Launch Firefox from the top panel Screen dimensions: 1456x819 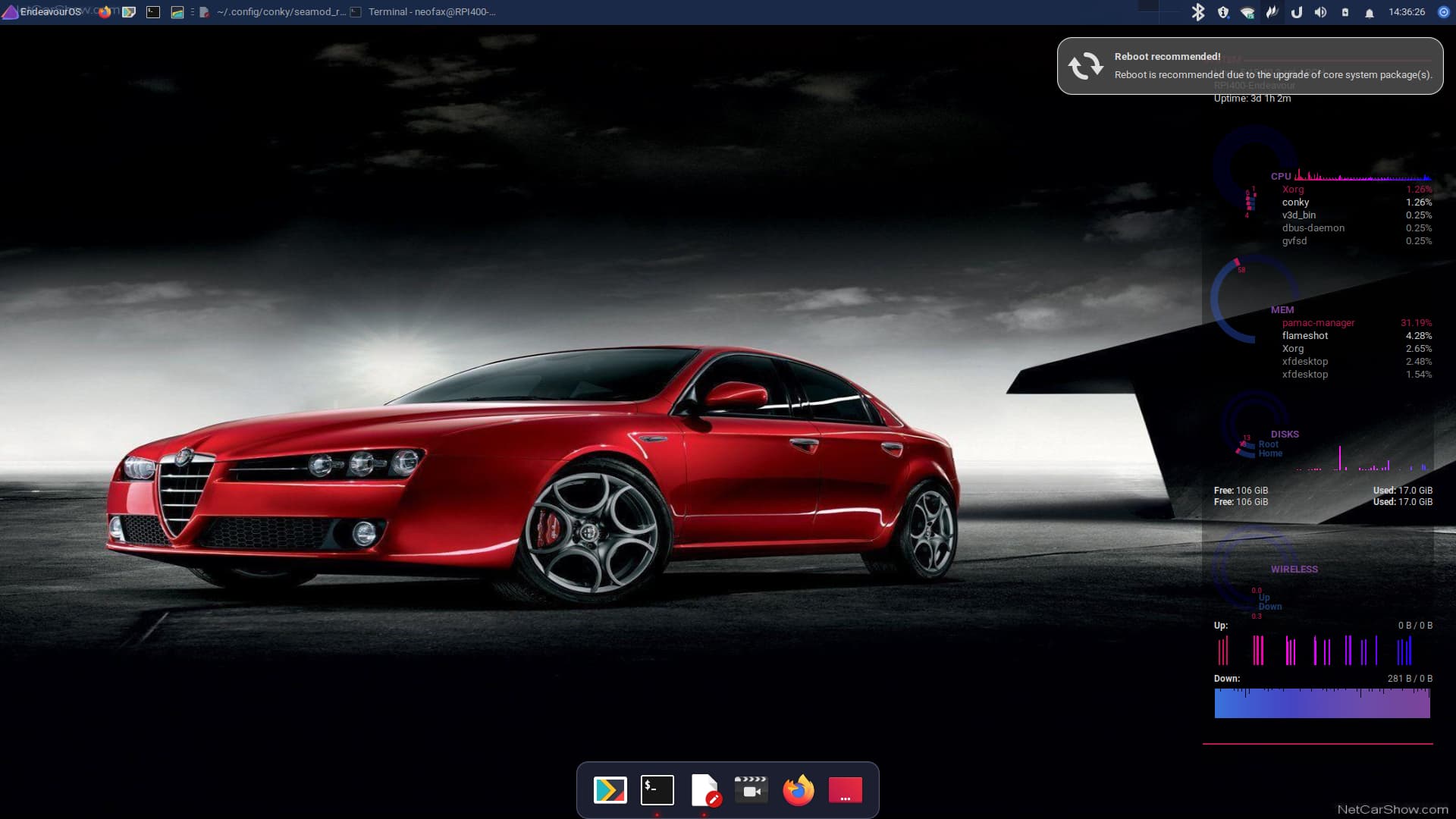(105, 12)
